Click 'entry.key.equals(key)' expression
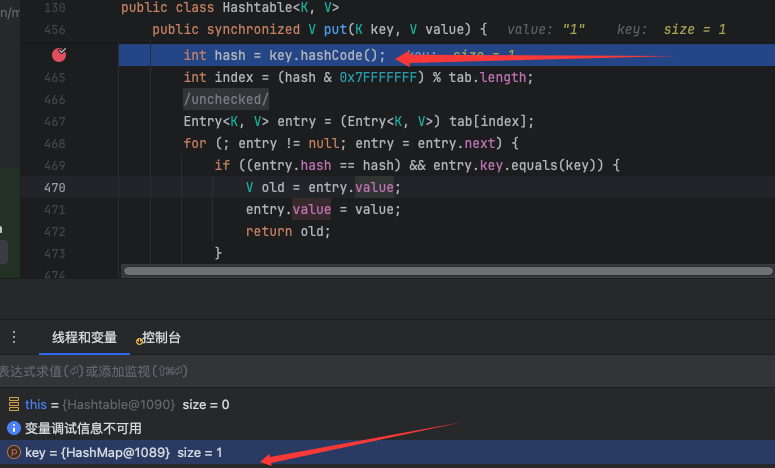775x468 pixels. 518,166
